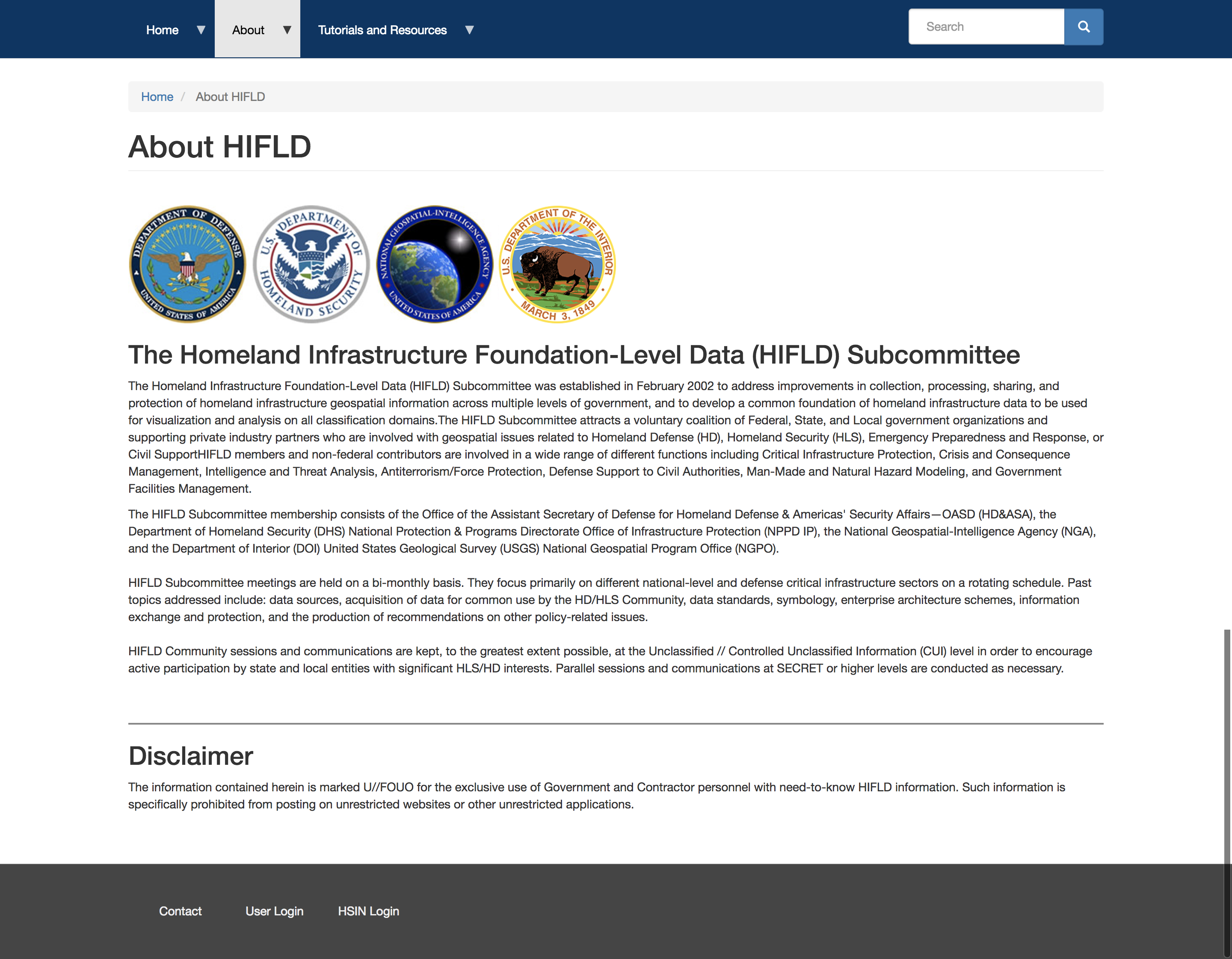Click the Department of the Interior seal
Screen dimensions: 1232x959
click(557, 263)
